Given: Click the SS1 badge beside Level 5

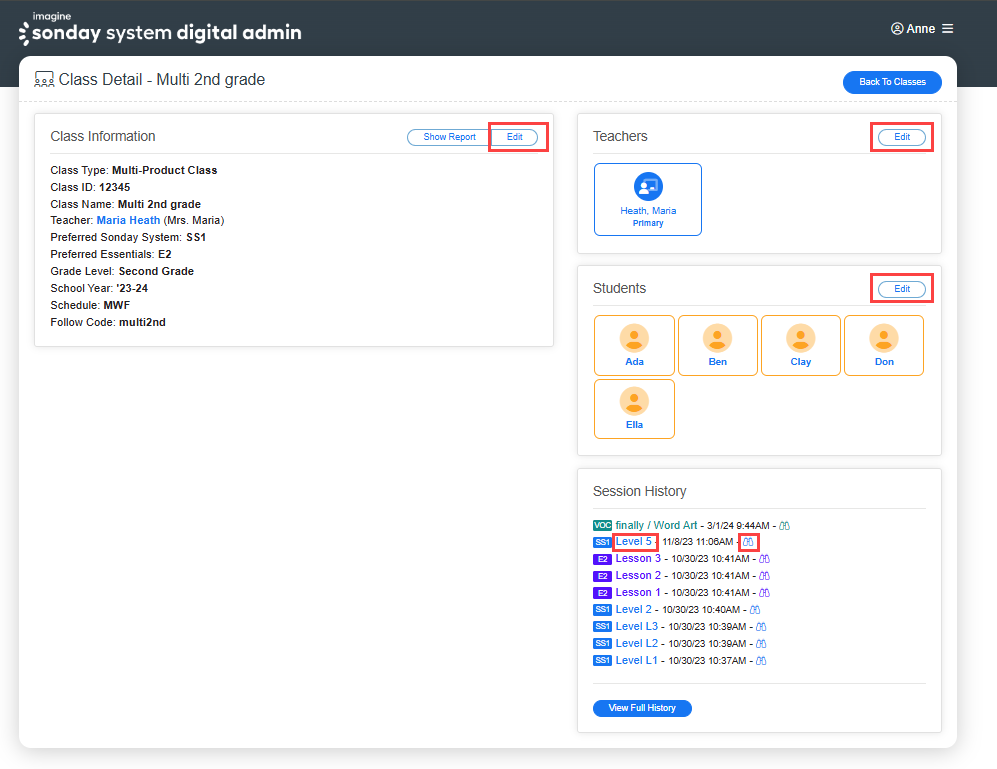Looking at the screenshot, I should pos(602,542).
